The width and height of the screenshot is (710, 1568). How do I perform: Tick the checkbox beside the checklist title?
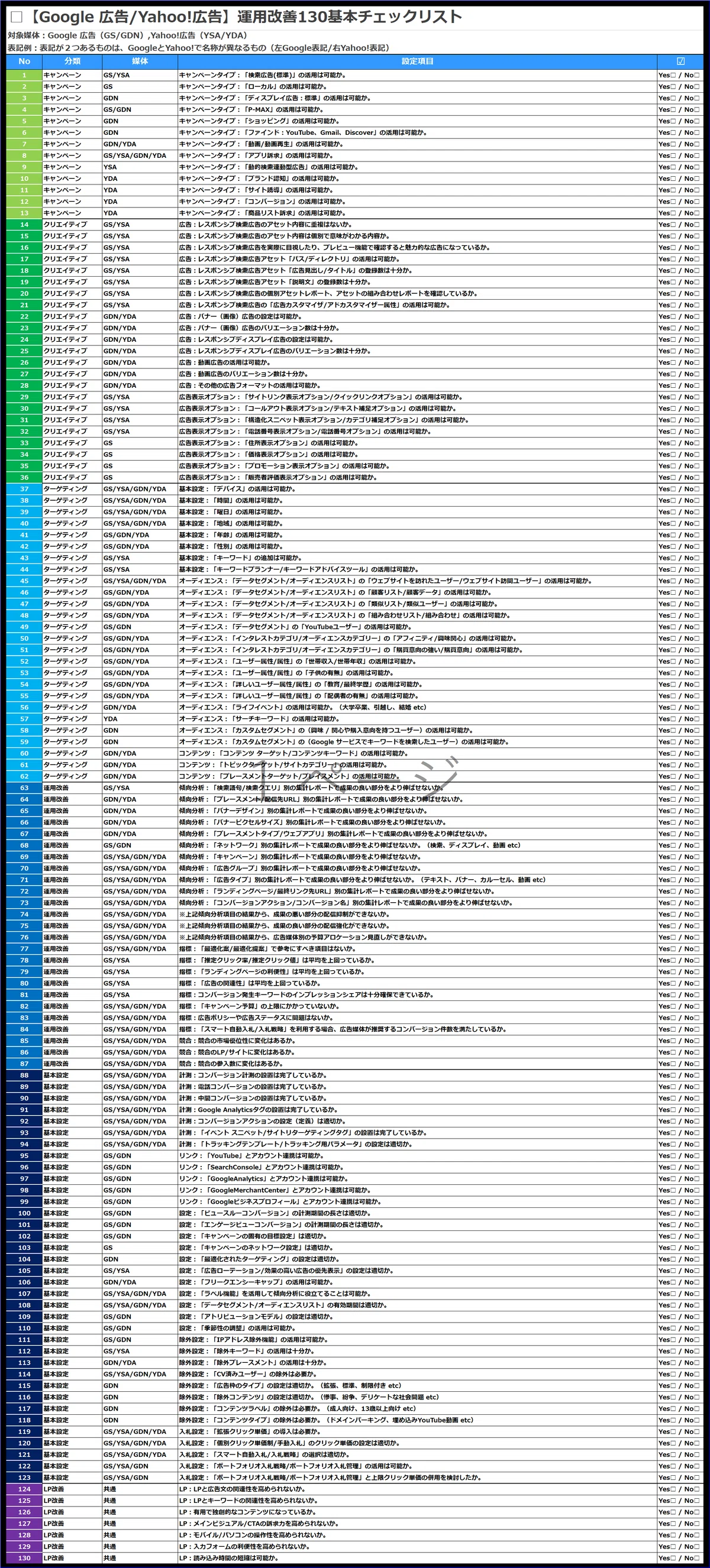point(17,18)
